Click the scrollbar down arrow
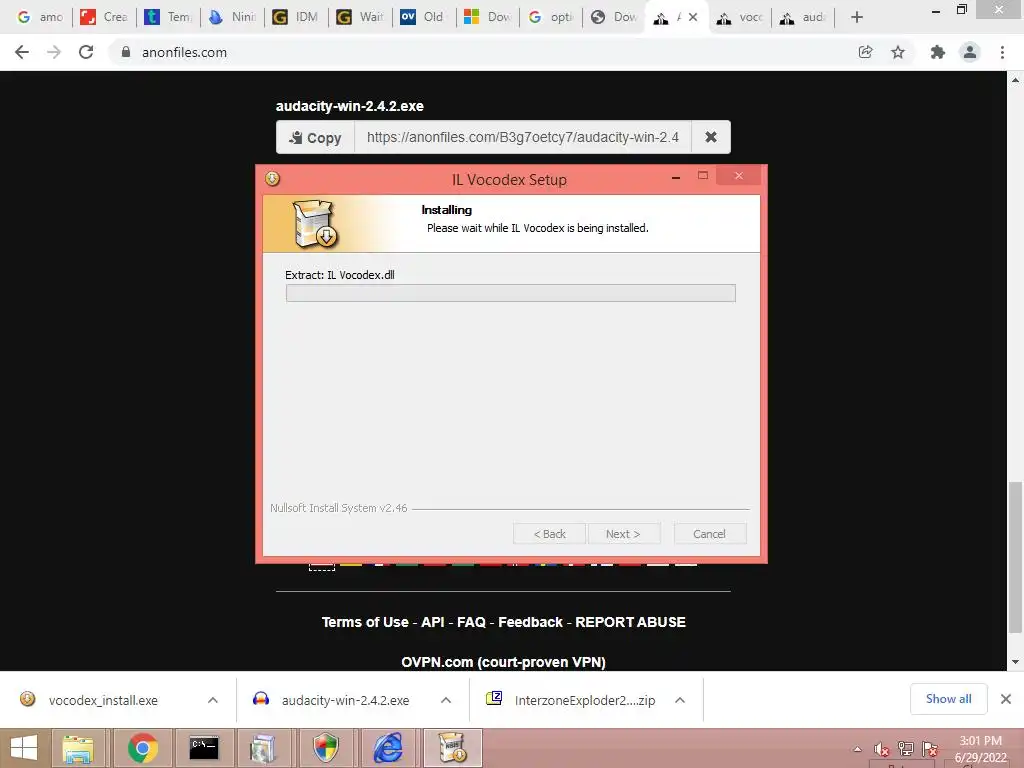The width and height of the screenshot is (1024, 768). (1015, 662)
